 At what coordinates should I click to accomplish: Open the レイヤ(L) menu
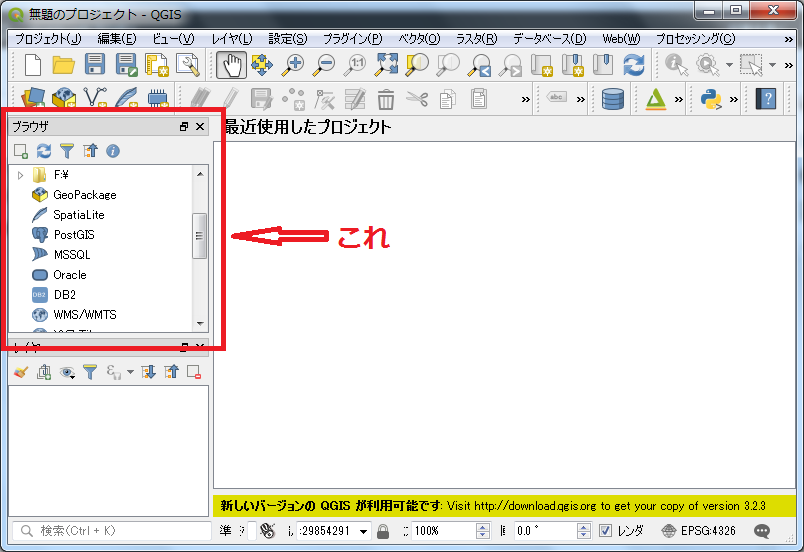pos(232,39)
